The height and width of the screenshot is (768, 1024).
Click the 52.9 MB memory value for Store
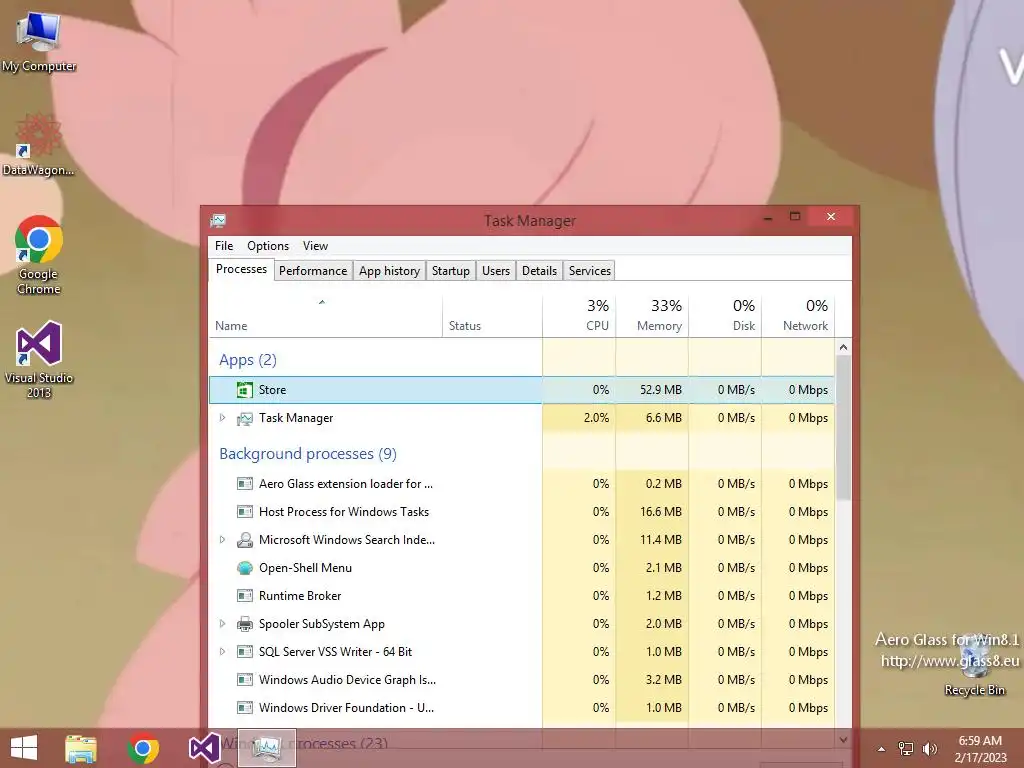660,390
